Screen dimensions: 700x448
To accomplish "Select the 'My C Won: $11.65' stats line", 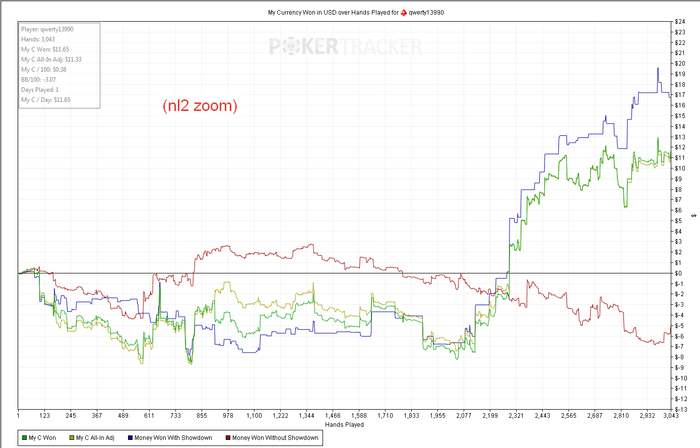I will pos(45,49).
